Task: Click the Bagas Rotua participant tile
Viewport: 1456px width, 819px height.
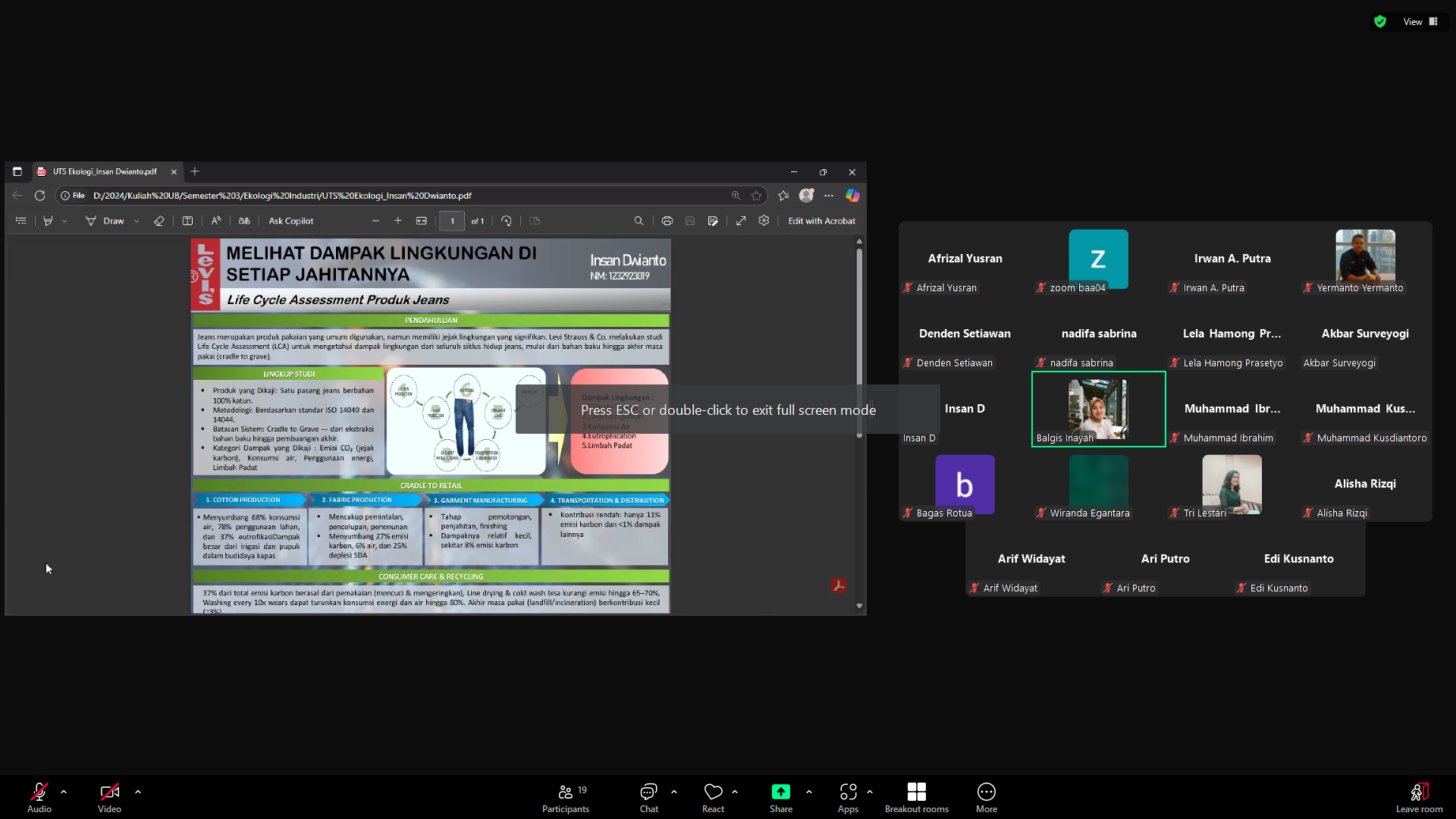Action: click(965, 485)
